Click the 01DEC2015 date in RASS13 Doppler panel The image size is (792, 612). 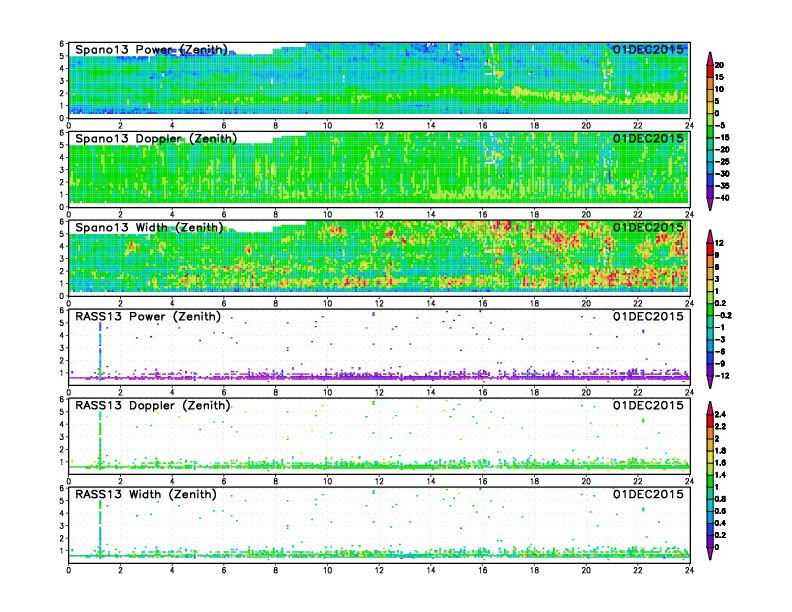tap(648, 405)
